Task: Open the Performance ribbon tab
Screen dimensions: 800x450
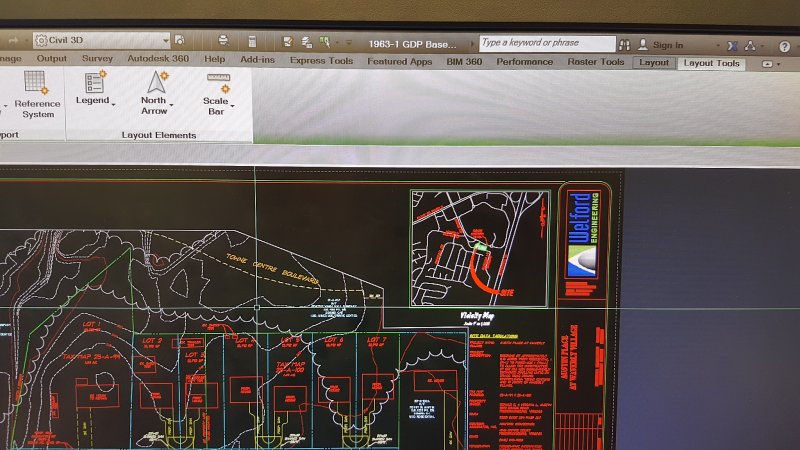Action: point(524,62)
